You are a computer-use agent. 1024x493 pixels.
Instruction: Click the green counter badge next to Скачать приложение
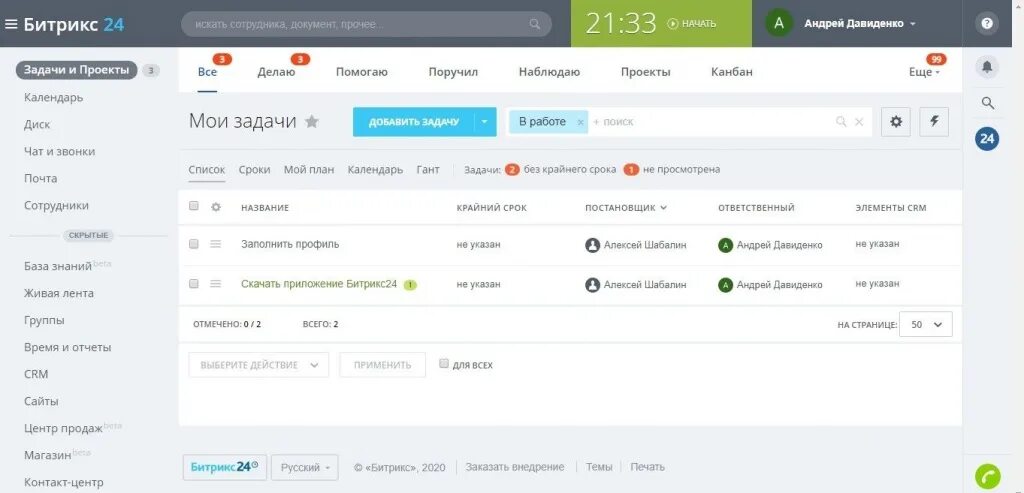tap(409, 285)
